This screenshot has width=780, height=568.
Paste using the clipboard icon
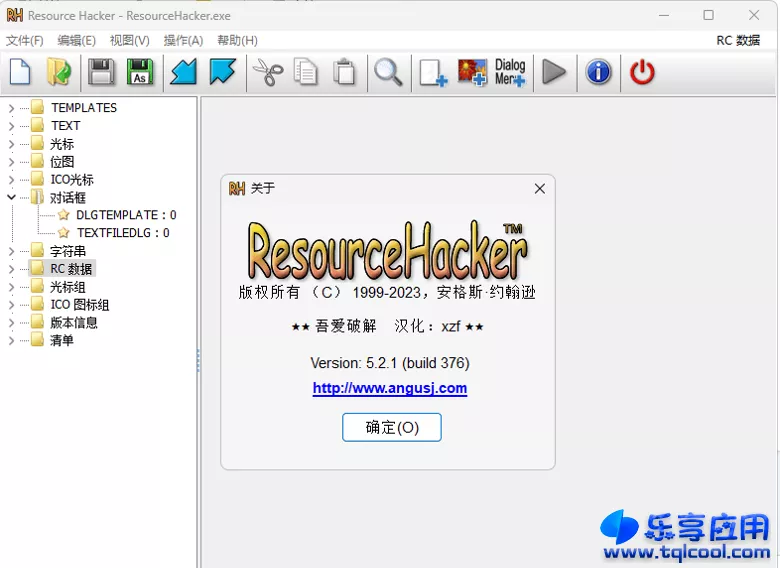344,72
